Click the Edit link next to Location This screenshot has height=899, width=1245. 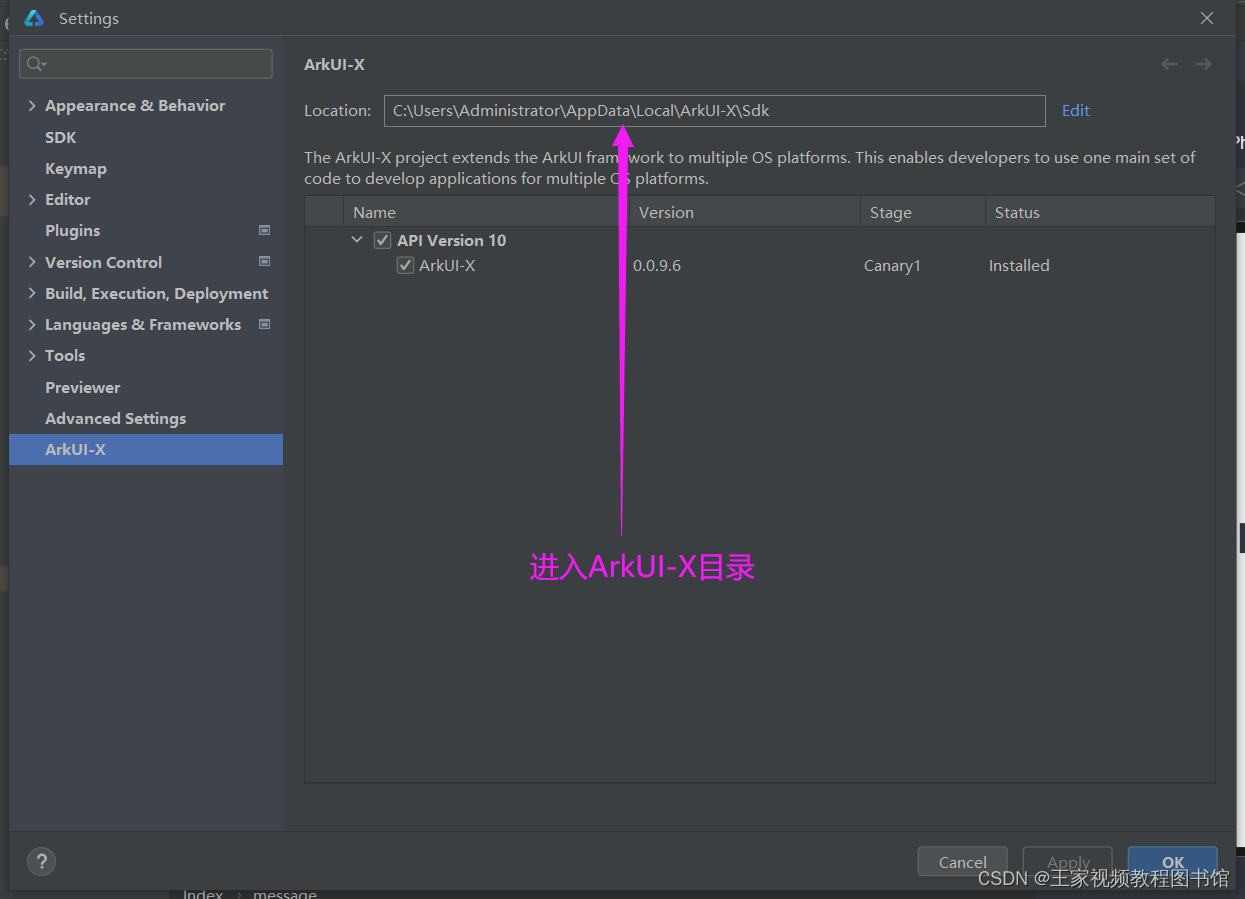pos(1076,111)
